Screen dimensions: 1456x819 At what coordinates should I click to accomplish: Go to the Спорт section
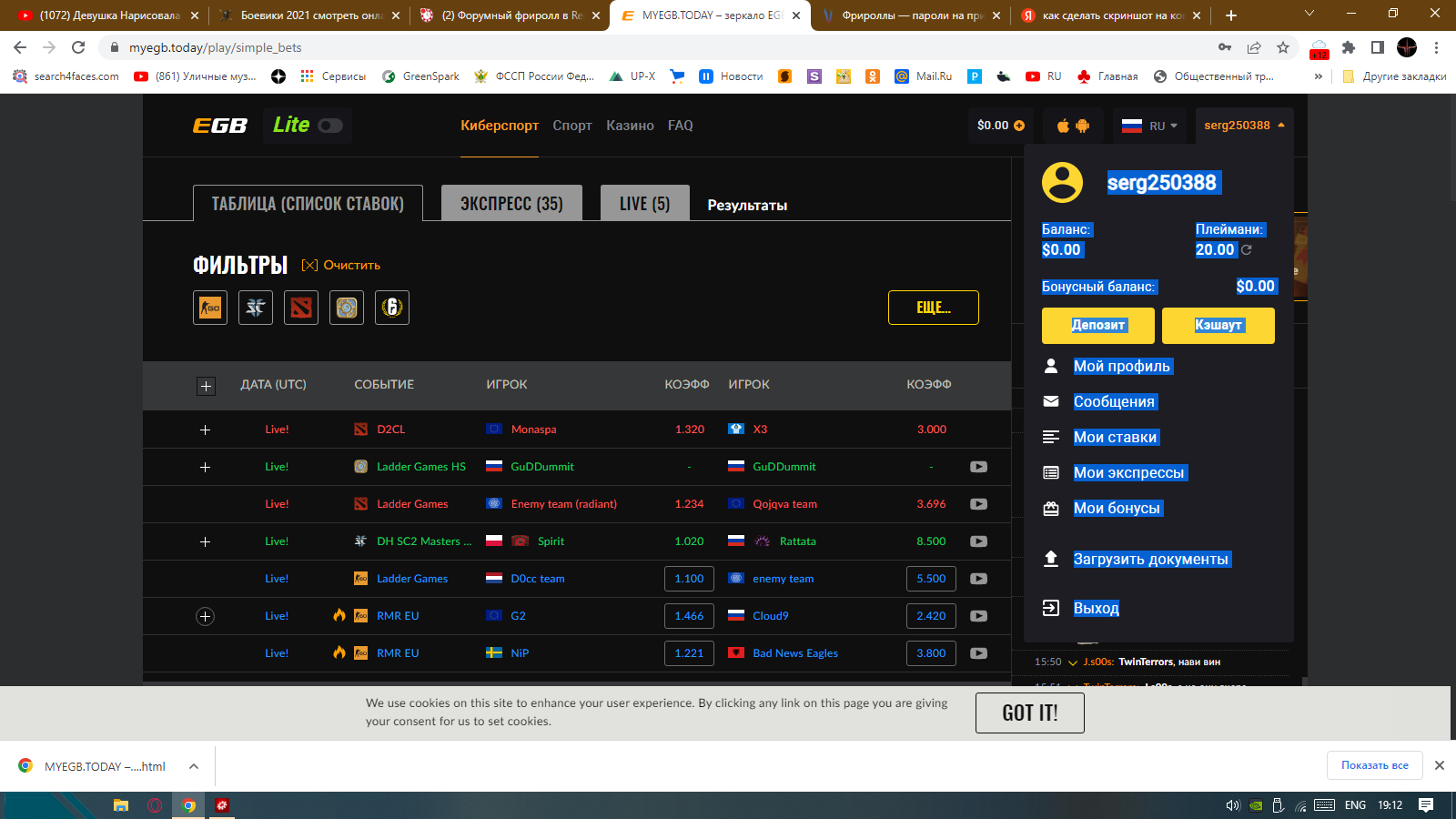coord(572,126)
